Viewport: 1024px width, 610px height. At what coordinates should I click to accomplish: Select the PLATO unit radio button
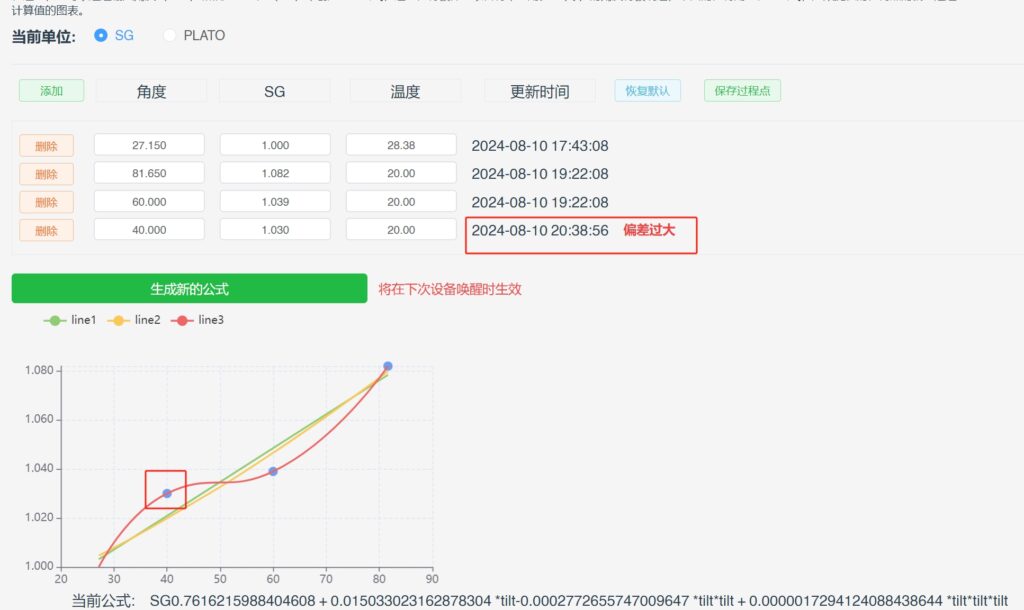(170, 35)
